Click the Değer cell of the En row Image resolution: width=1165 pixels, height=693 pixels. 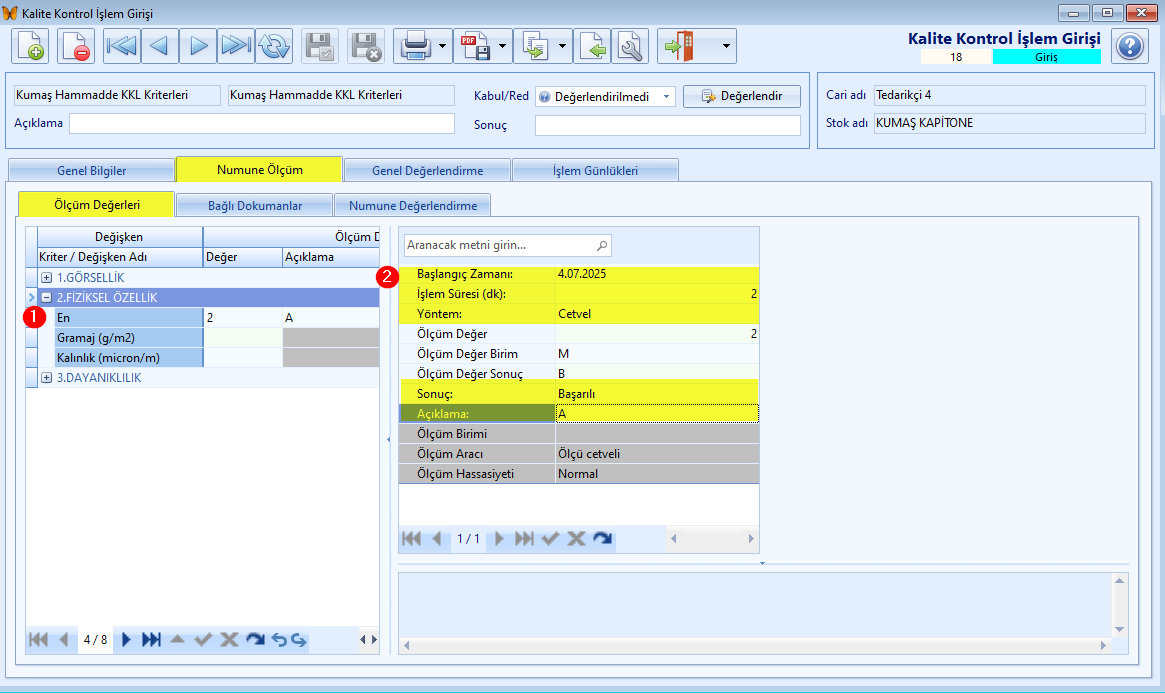243,318
